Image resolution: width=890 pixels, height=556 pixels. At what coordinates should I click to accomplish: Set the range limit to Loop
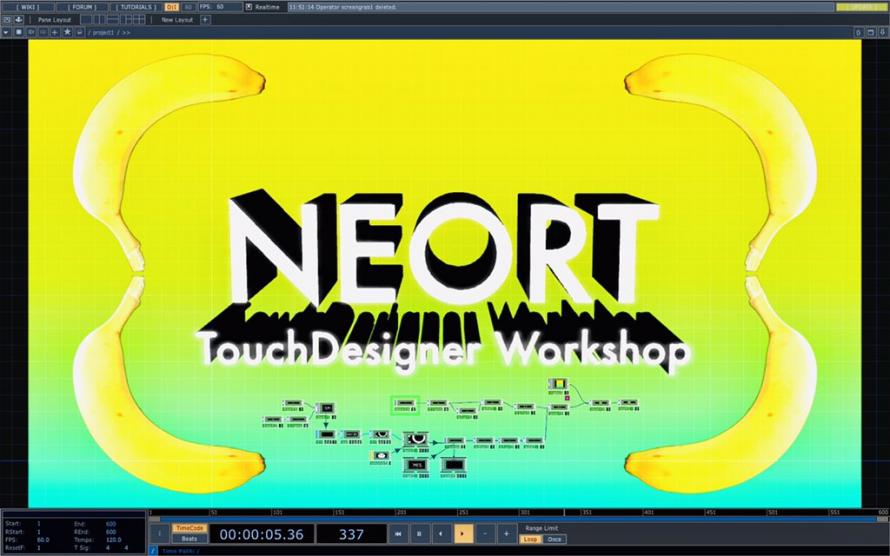pos(530,539)
